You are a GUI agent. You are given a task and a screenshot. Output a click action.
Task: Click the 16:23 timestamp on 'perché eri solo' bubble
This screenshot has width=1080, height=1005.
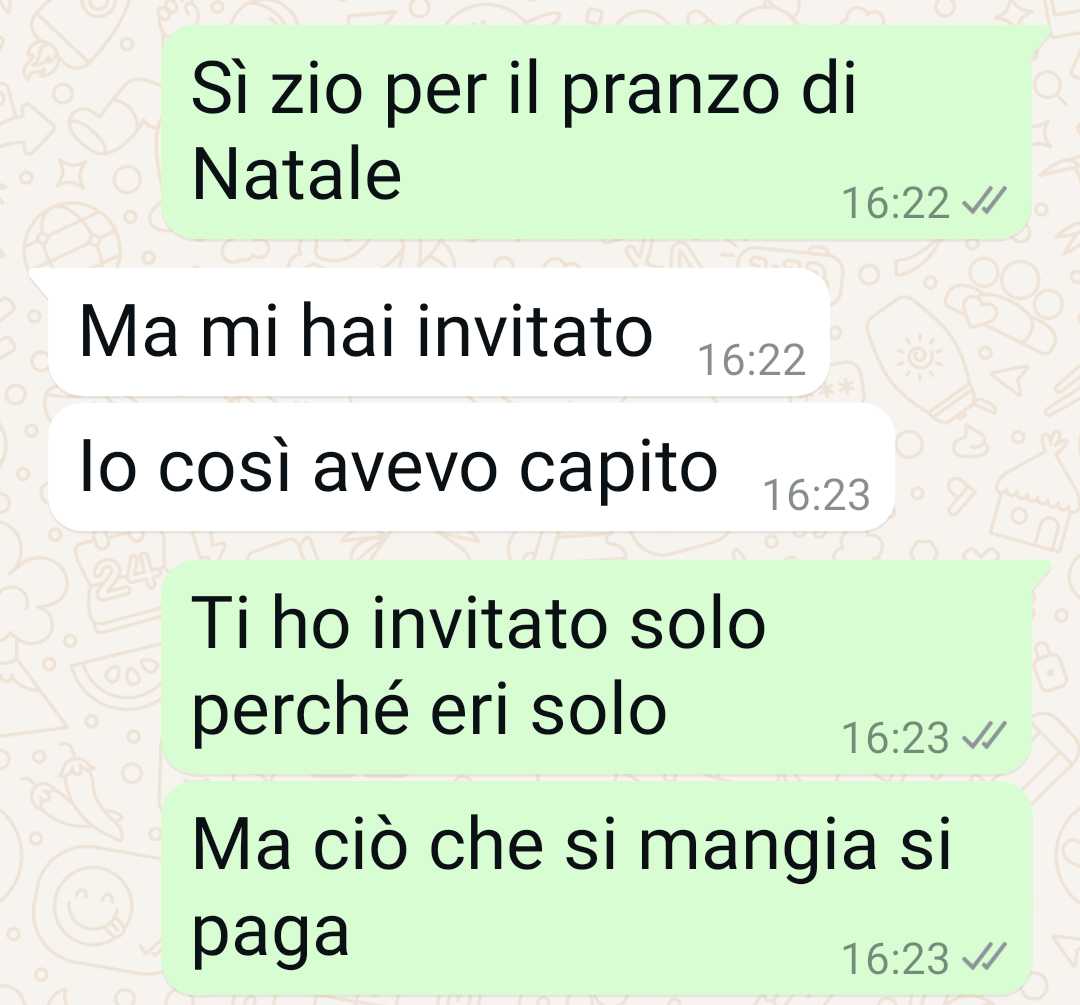(x=896, y=738)
